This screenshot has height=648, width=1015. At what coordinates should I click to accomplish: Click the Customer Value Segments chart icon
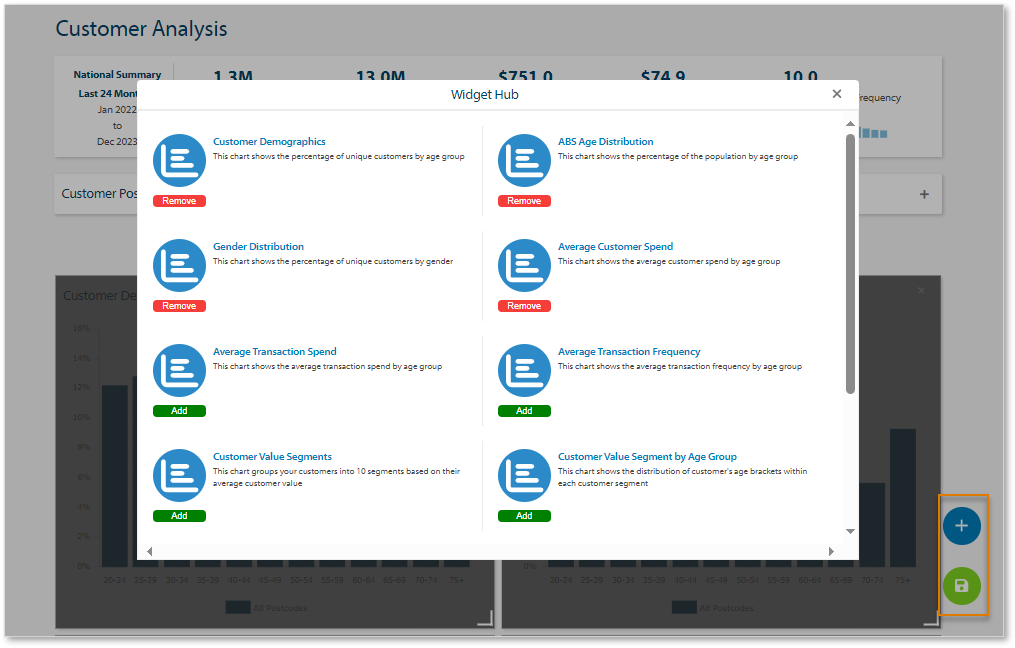179,476
